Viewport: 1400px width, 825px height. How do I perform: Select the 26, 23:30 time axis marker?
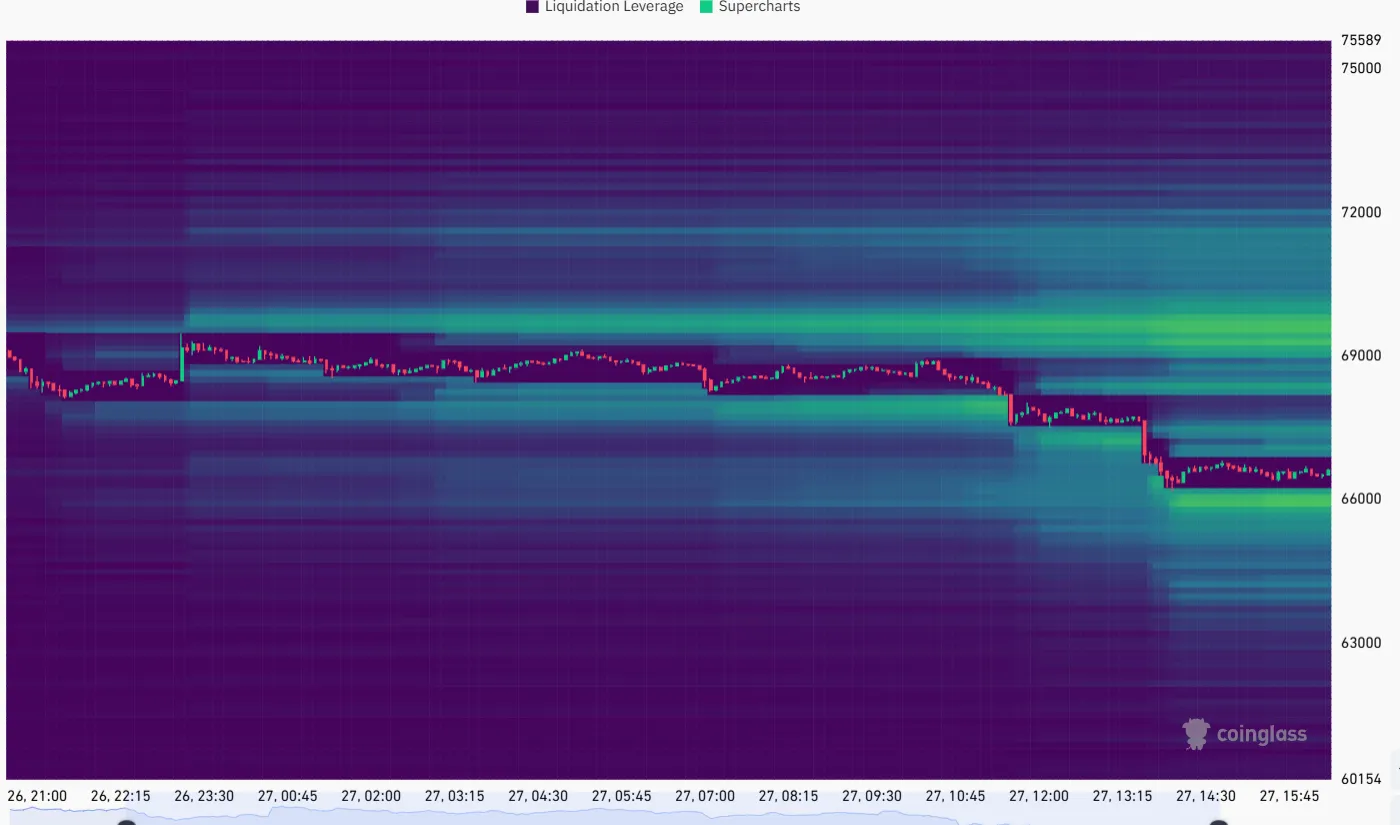point(204,796)
